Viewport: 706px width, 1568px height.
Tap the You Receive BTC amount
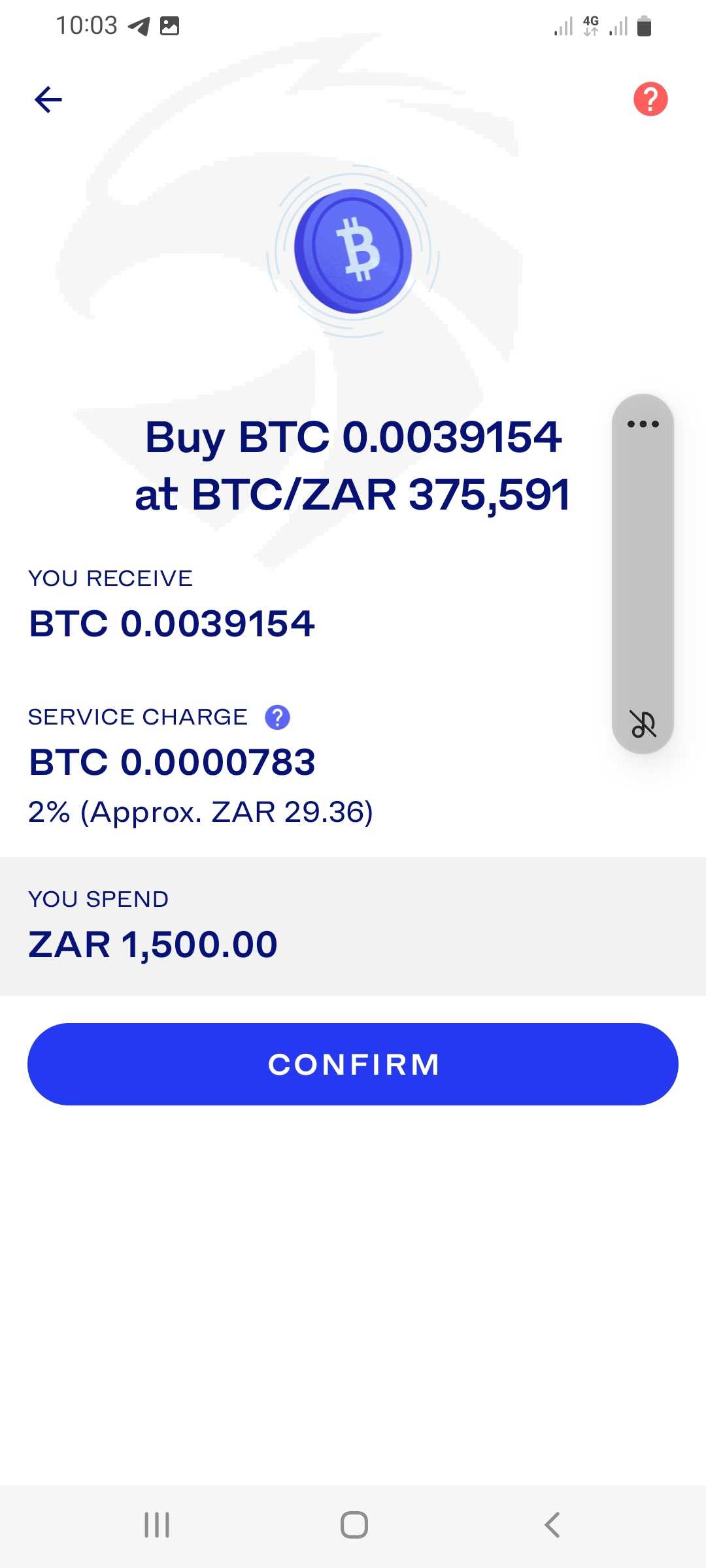172,623
